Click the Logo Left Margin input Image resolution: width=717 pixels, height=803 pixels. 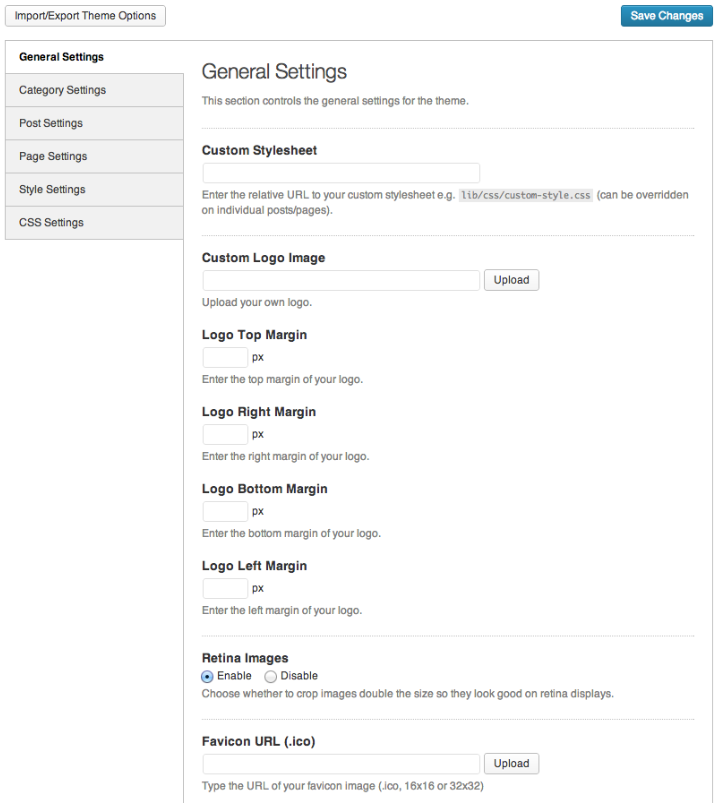point(225,588)
